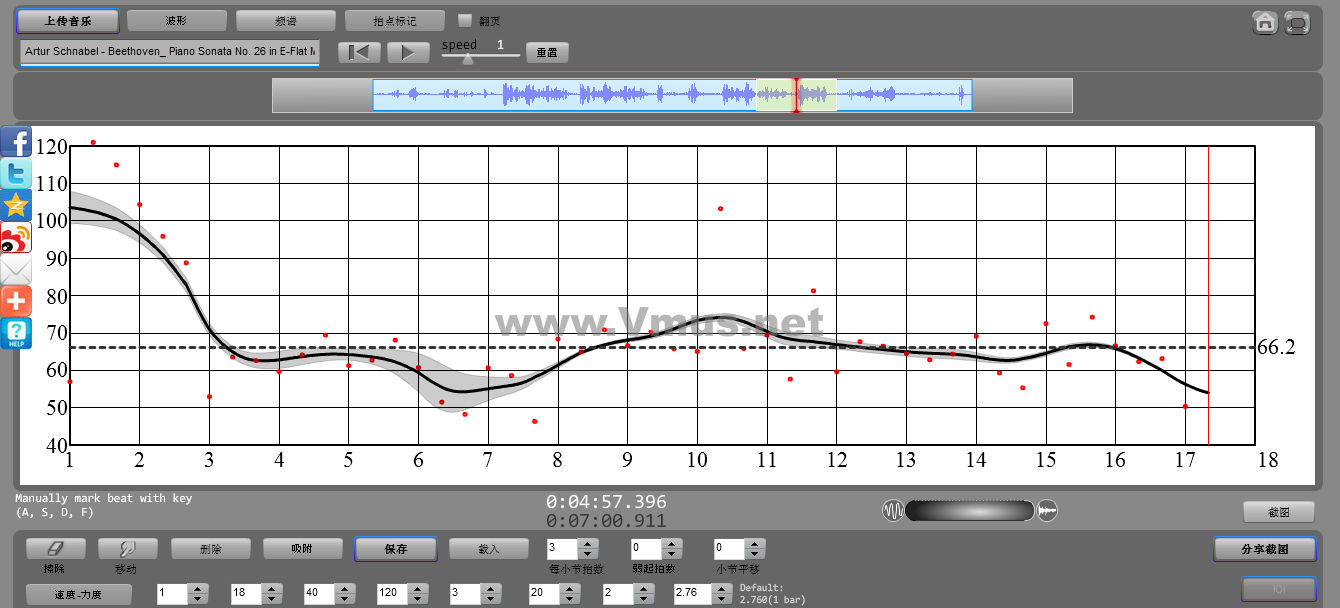Screen dimensions: 1340x608
Task: Switch to the 波形 waveform view
Action: pyautogui.click(x=176, y=20)
